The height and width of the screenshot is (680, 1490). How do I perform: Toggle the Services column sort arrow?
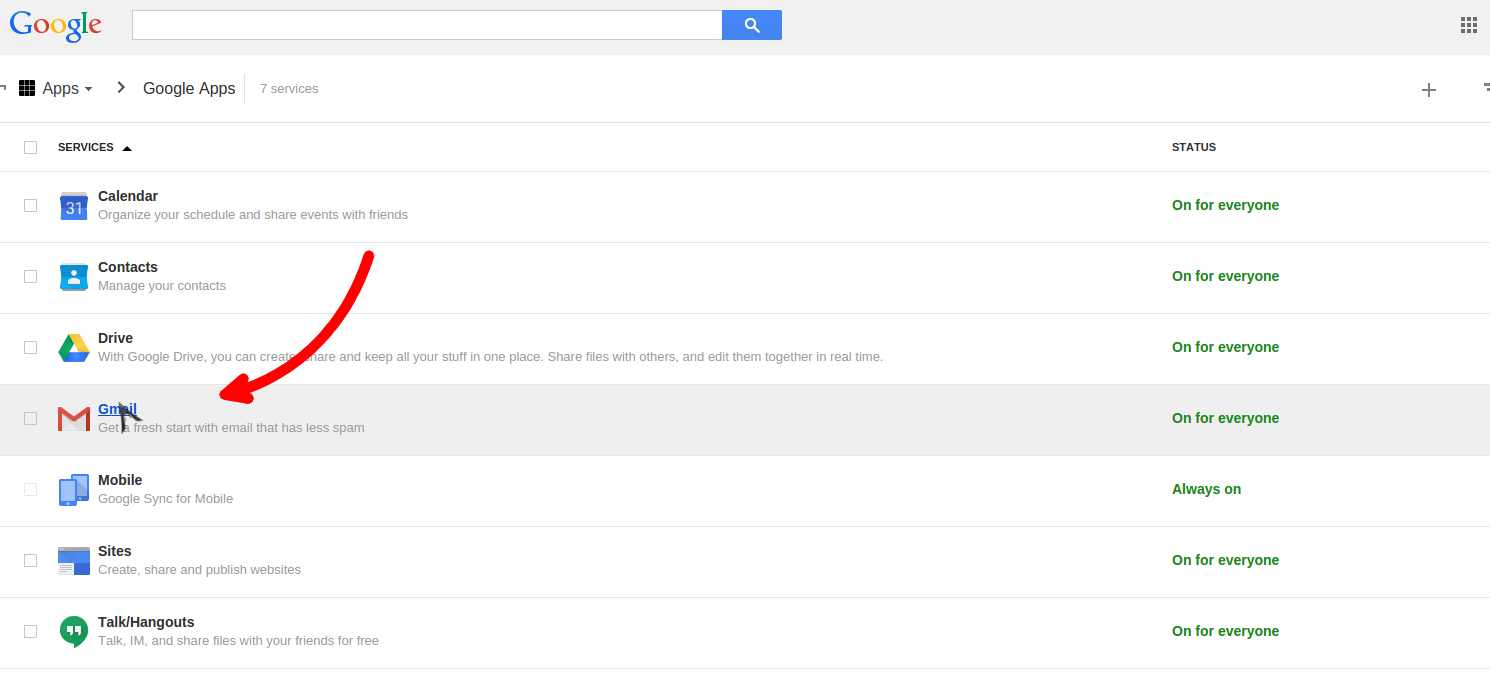click(127, 148)
